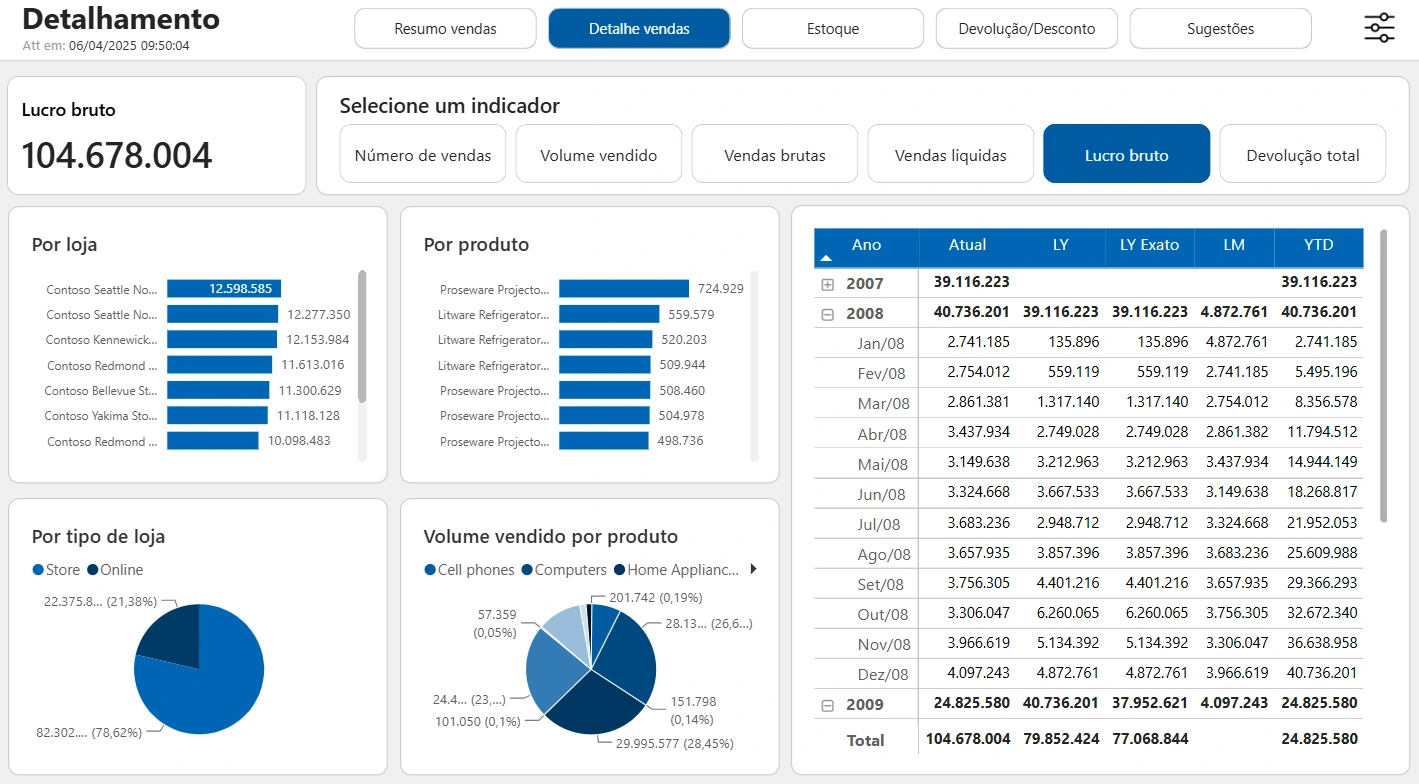Click the YTD column header
The height and width of the screenshot is (784, 1419).
[x=1319, y=245]
